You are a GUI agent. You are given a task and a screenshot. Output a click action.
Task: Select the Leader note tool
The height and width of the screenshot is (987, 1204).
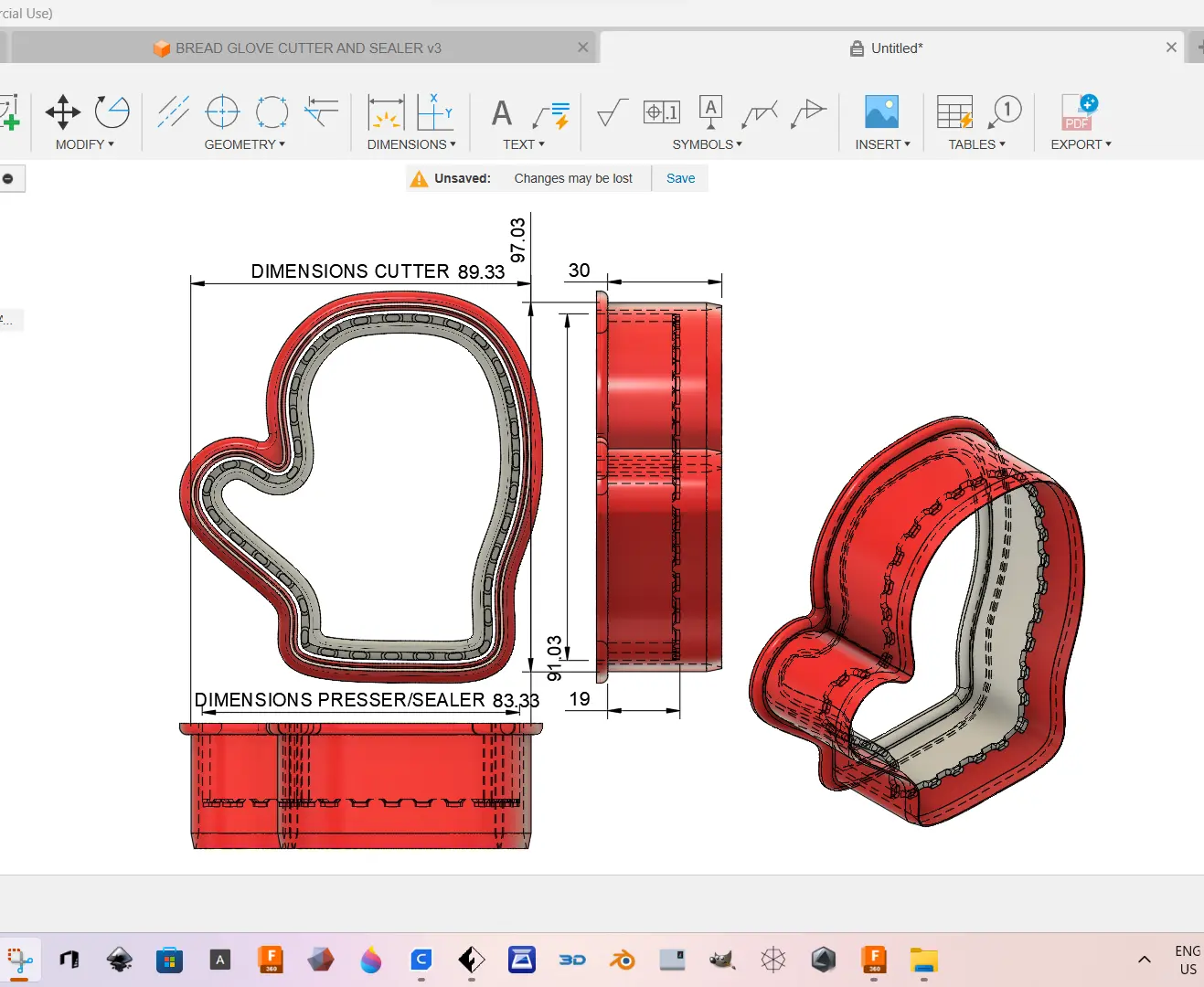[551, 114]
